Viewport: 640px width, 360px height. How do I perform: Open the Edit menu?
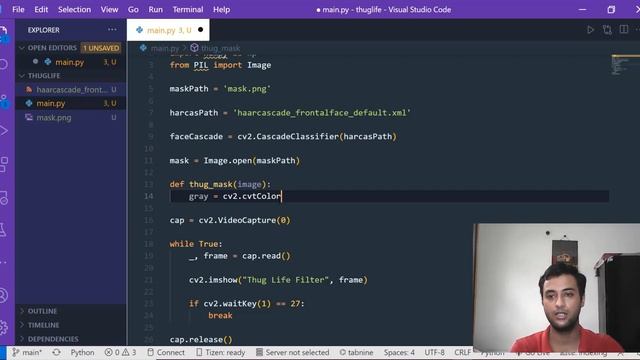[x=41, y=9]
